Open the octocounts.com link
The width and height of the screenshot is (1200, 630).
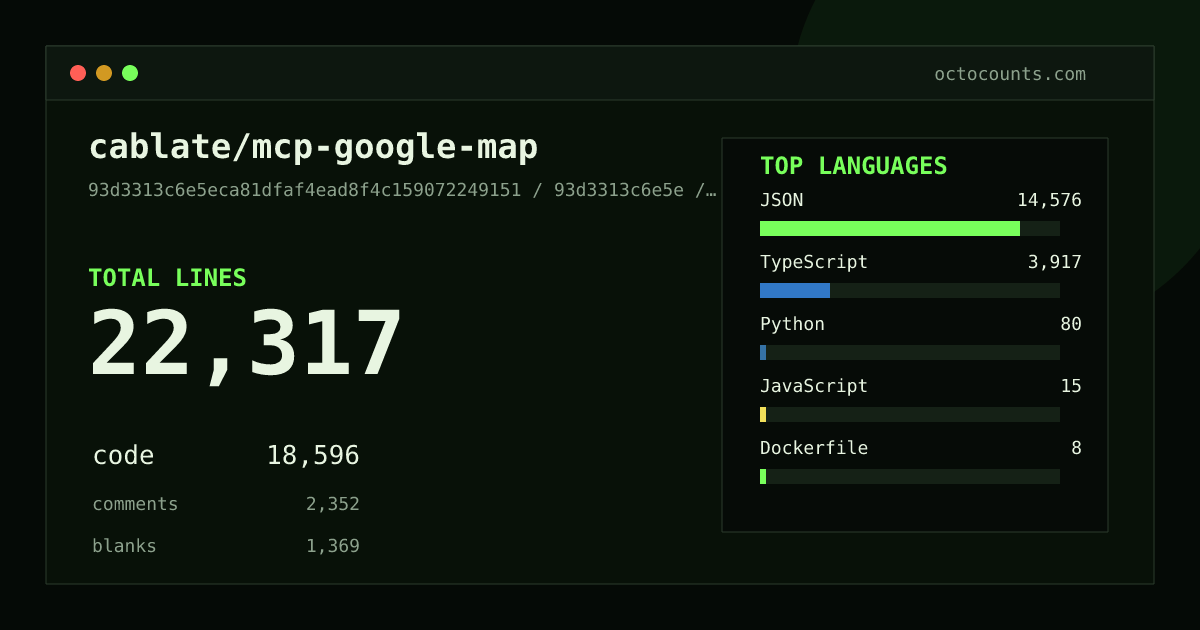click(1010, 74)
